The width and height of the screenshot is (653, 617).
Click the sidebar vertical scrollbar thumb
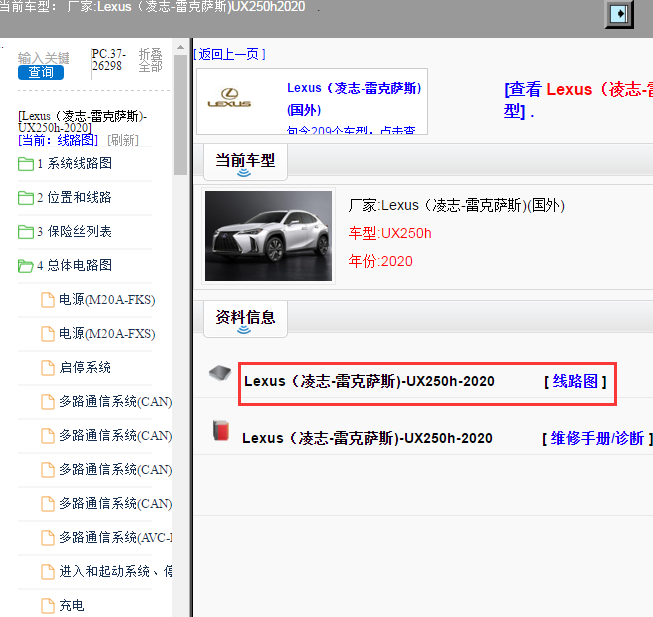(x=180, y=114)
